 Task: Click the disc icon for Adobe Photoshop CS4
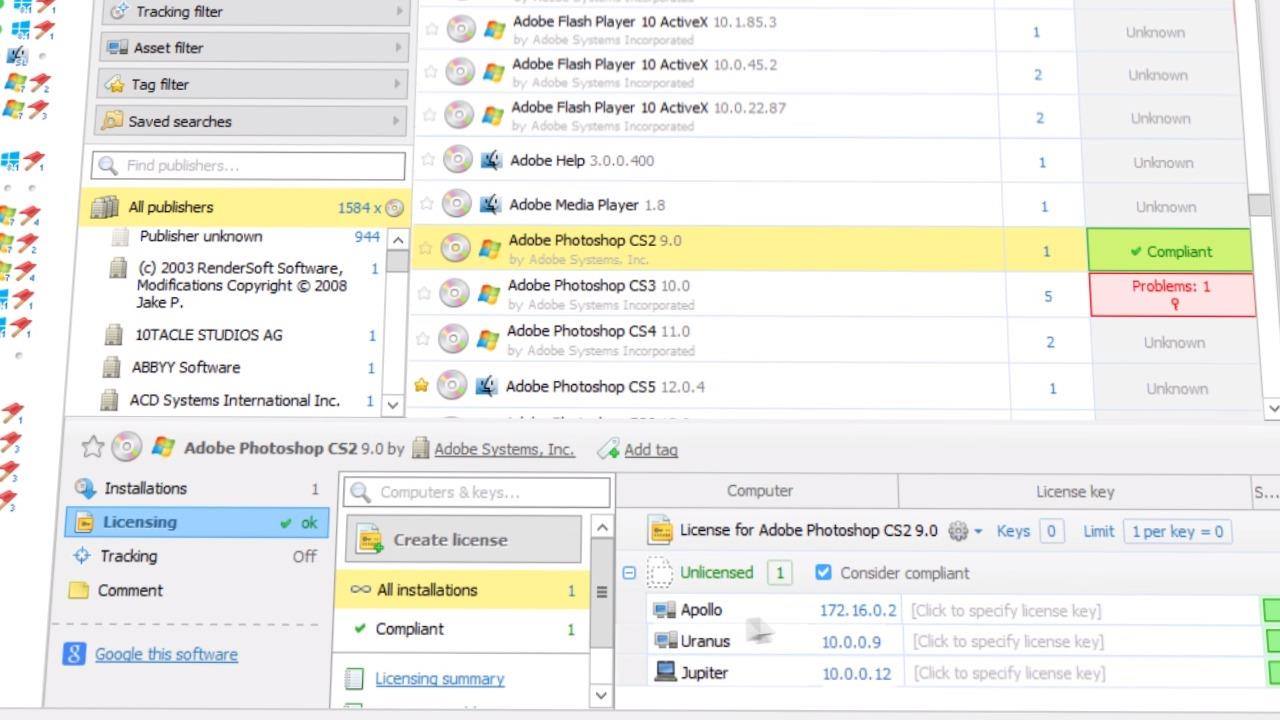pyautogui.click(x=453, y=339)
